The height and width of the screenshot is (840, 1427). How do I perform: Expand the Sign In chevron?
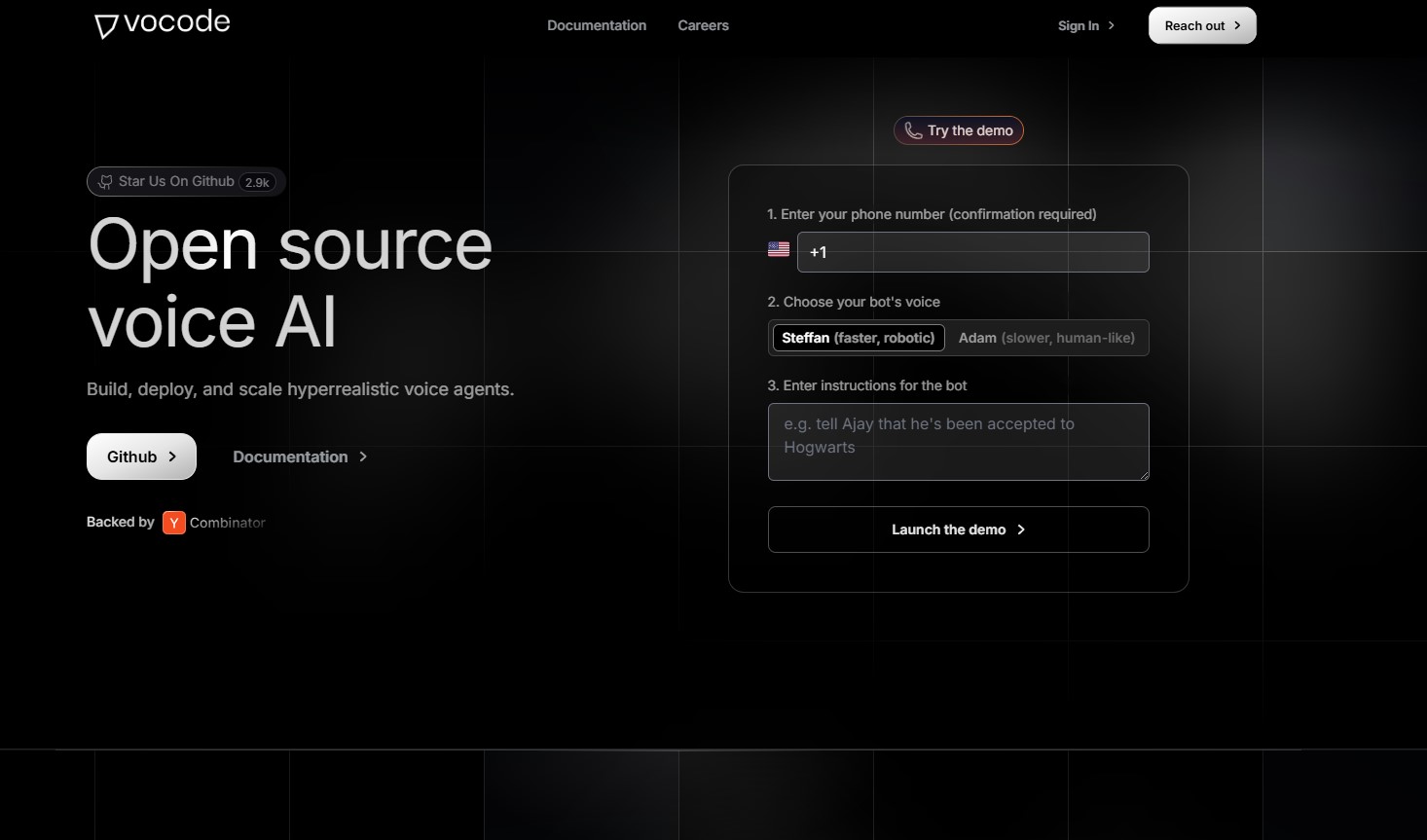[x=1111, y=25]
